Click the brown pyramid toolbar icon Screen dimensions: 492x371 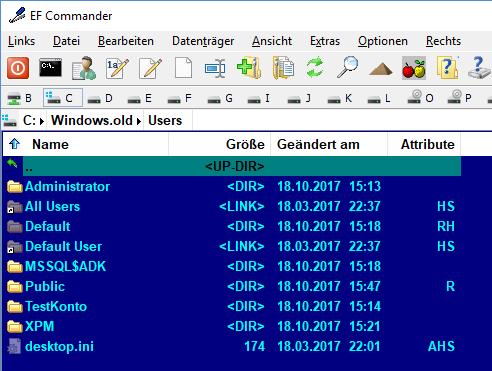pyautogui.click(x=381, y=69)
